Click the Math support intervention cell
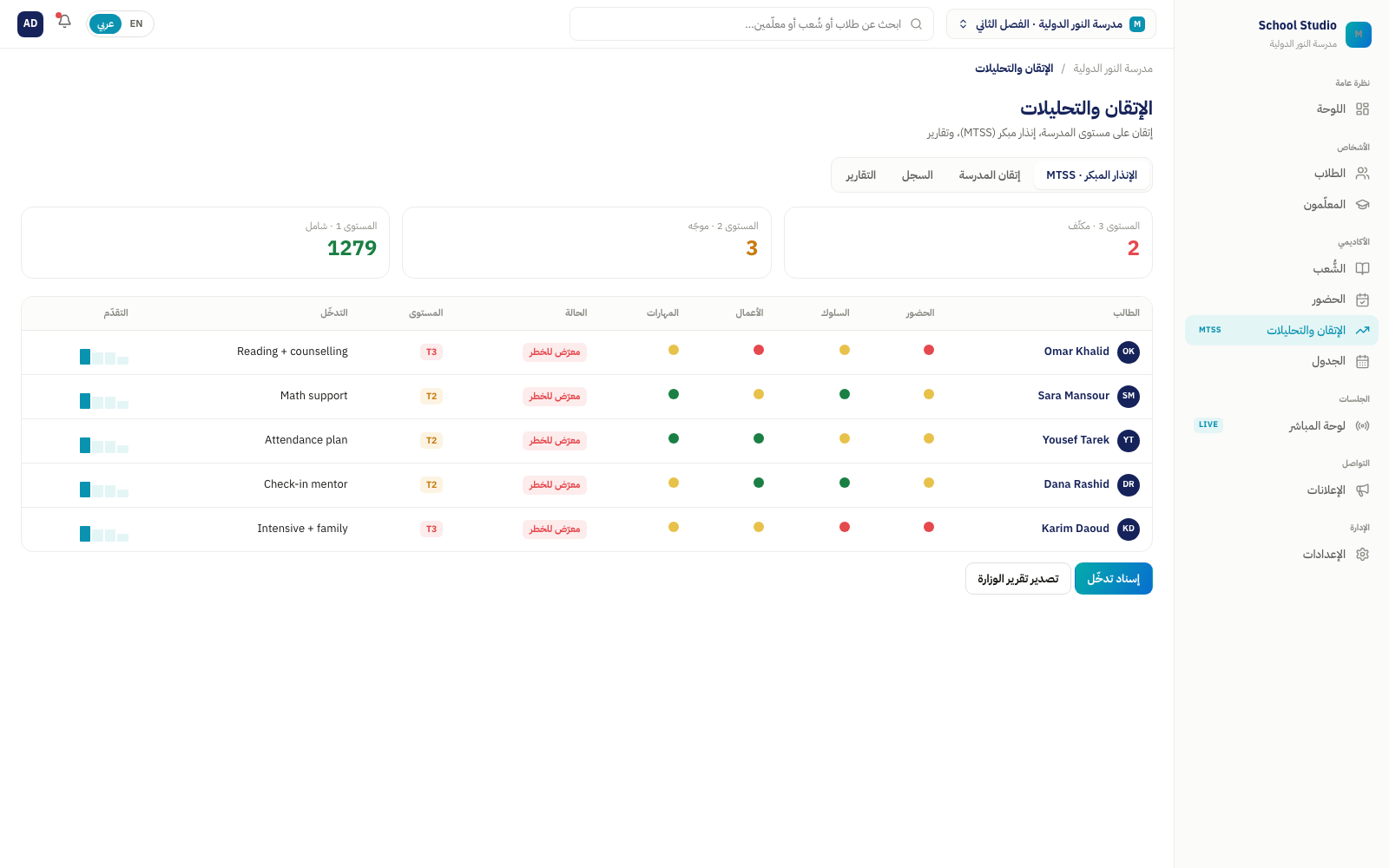Viewport: 1389px width, 868px height. coord(314,396)
